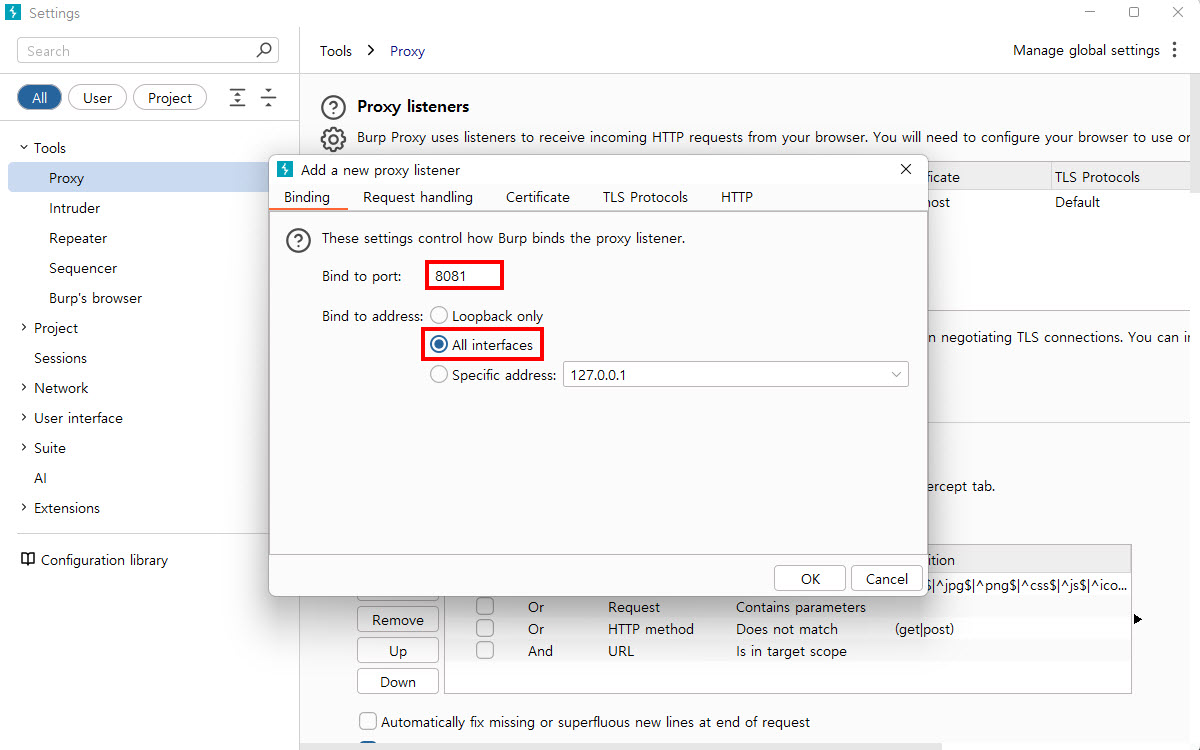The height and width of the screenshot is (750, 1200).
Task: Click the Default TLS Protocols cell
Action: [1077, 202]
